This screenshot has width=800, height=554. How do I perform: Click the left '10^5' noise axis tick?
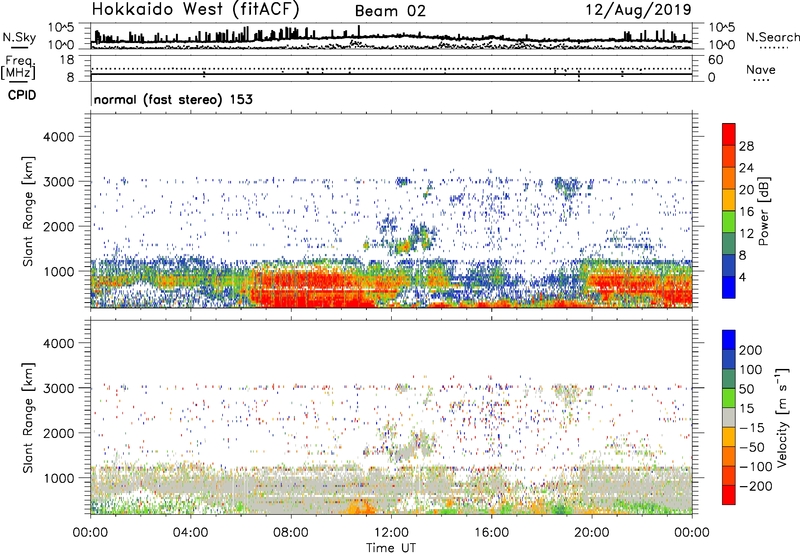(x=61, y=28)
